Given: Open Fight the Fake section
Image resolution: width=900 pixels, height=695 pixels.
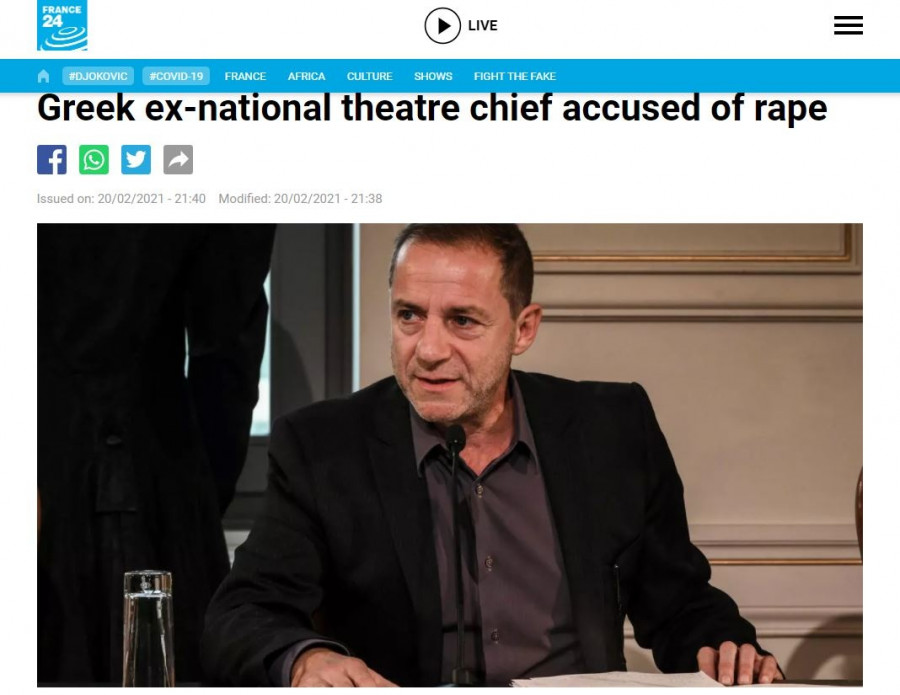Looking at the screenshot, I should point(514,76).
